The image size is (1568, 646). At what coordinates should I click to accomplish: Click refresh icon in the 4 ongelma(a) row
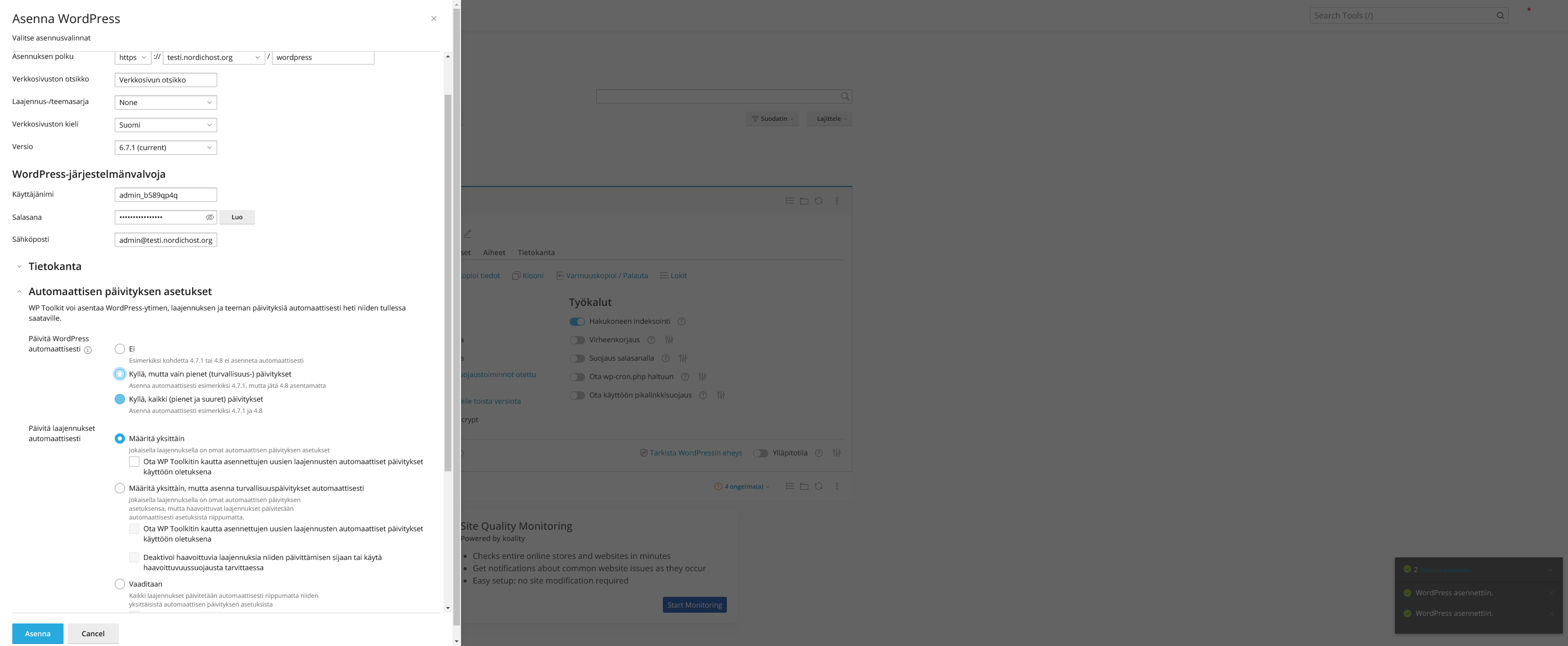[x=819, y=487]
